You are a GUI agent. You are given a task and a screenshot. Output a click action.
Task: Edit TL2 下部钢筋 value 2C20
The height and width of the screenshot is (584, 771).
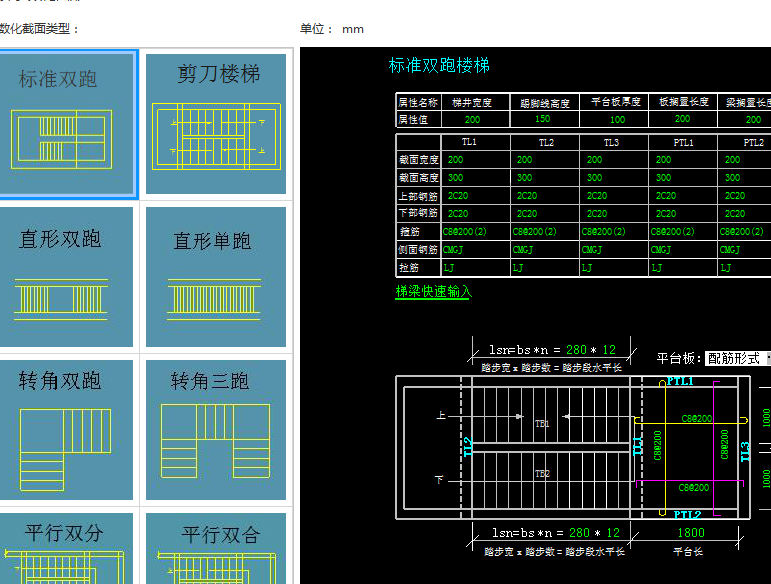[x=527, y=213]
